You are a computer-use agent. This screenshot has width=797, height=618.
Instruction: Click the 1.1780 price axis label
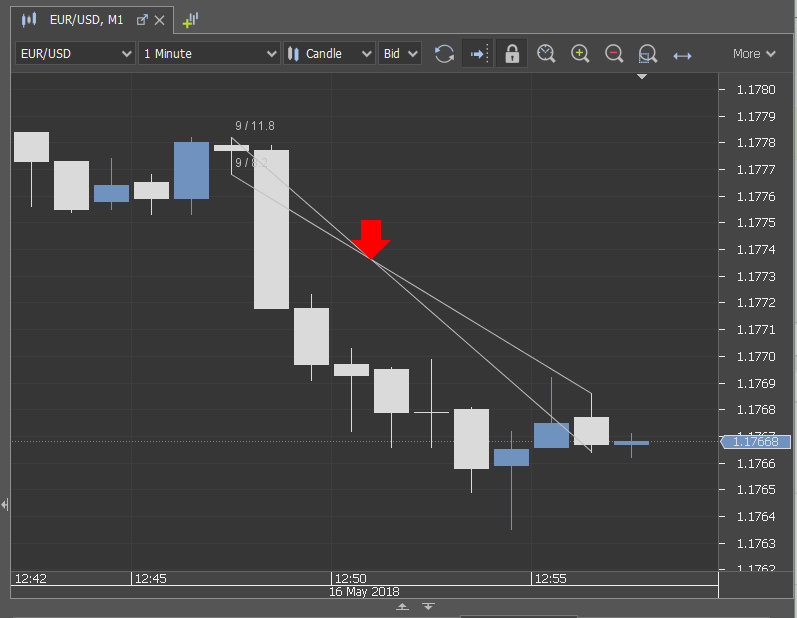(756, 89)
